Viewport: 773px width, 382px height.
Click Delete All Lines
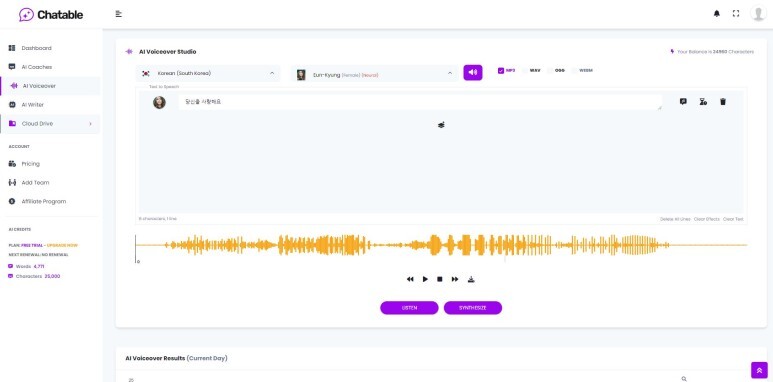[x=675, y=219]
